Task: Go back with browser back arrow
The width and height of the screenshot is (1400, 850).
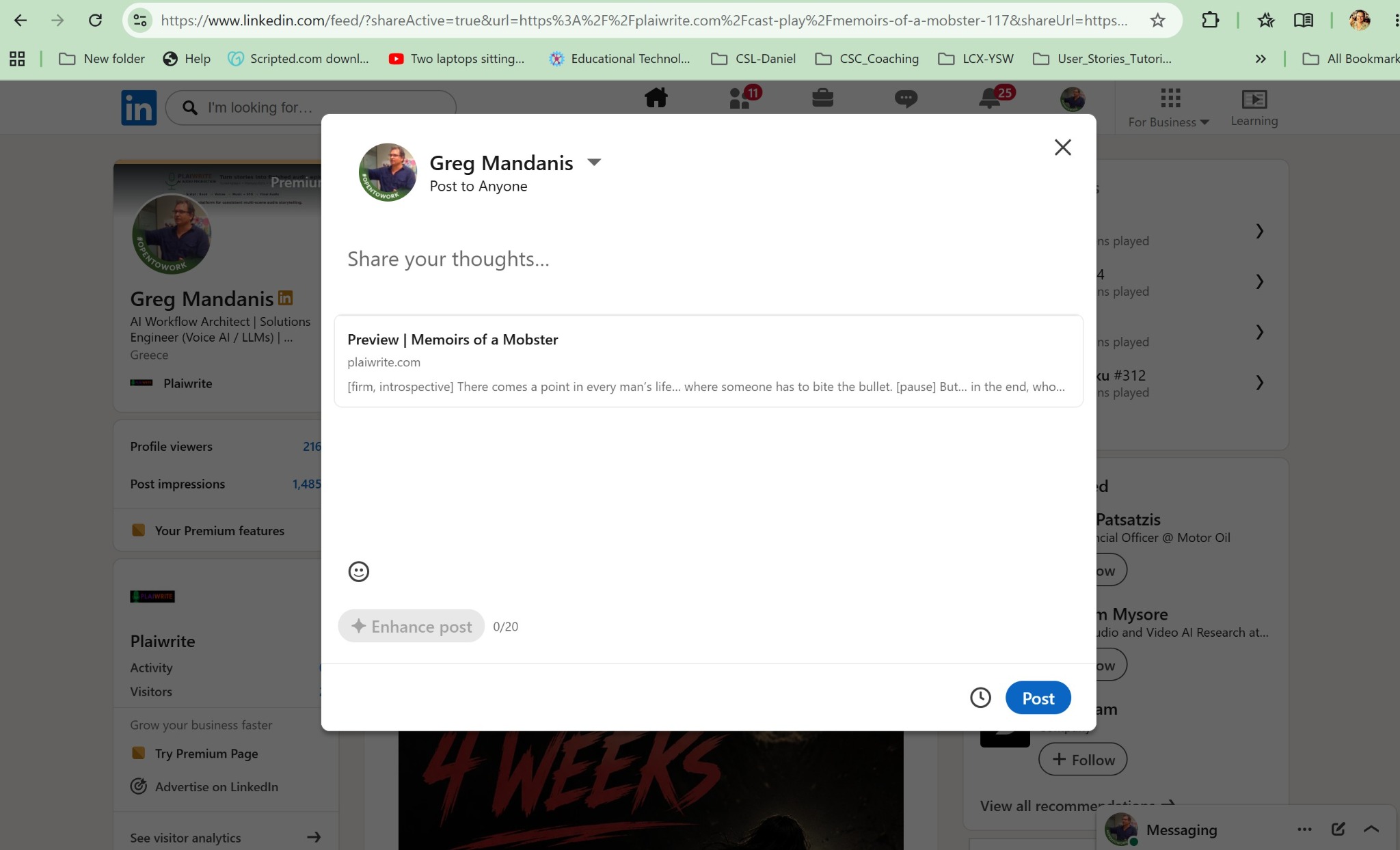Action: [x=21, y=20]
